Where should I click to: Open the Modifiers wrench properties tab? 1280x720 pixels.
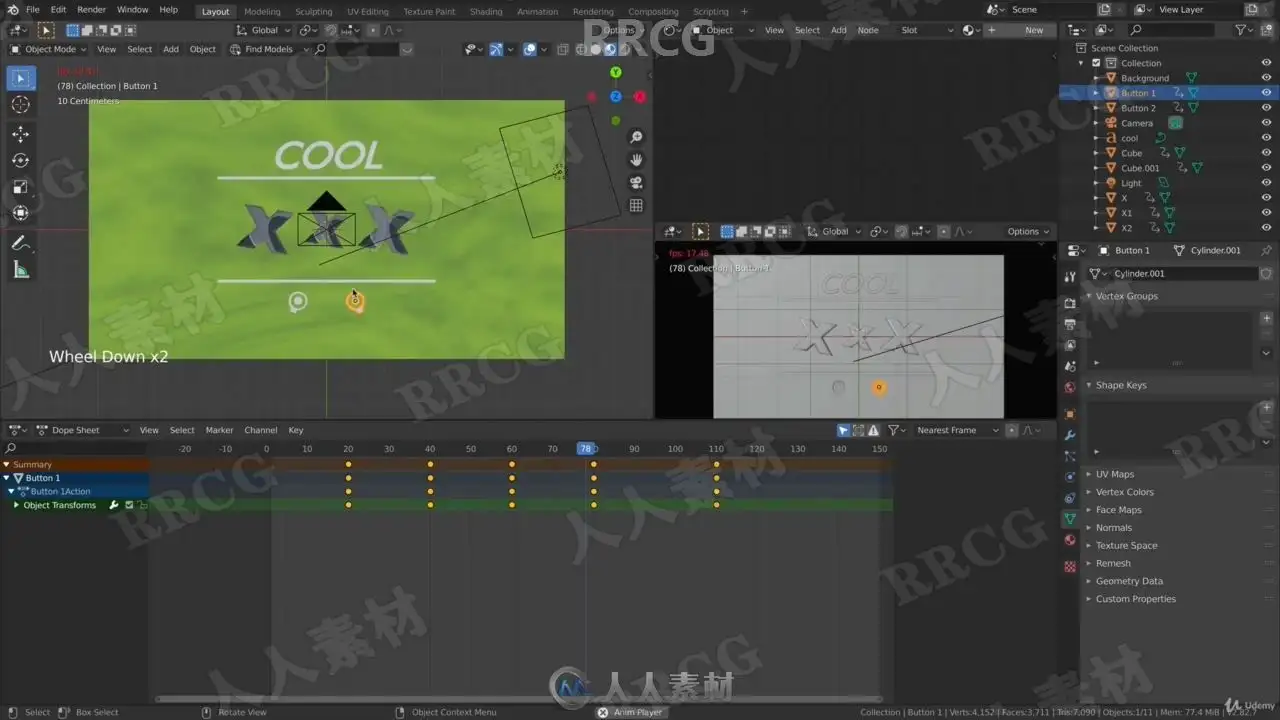coord(1070,435)
